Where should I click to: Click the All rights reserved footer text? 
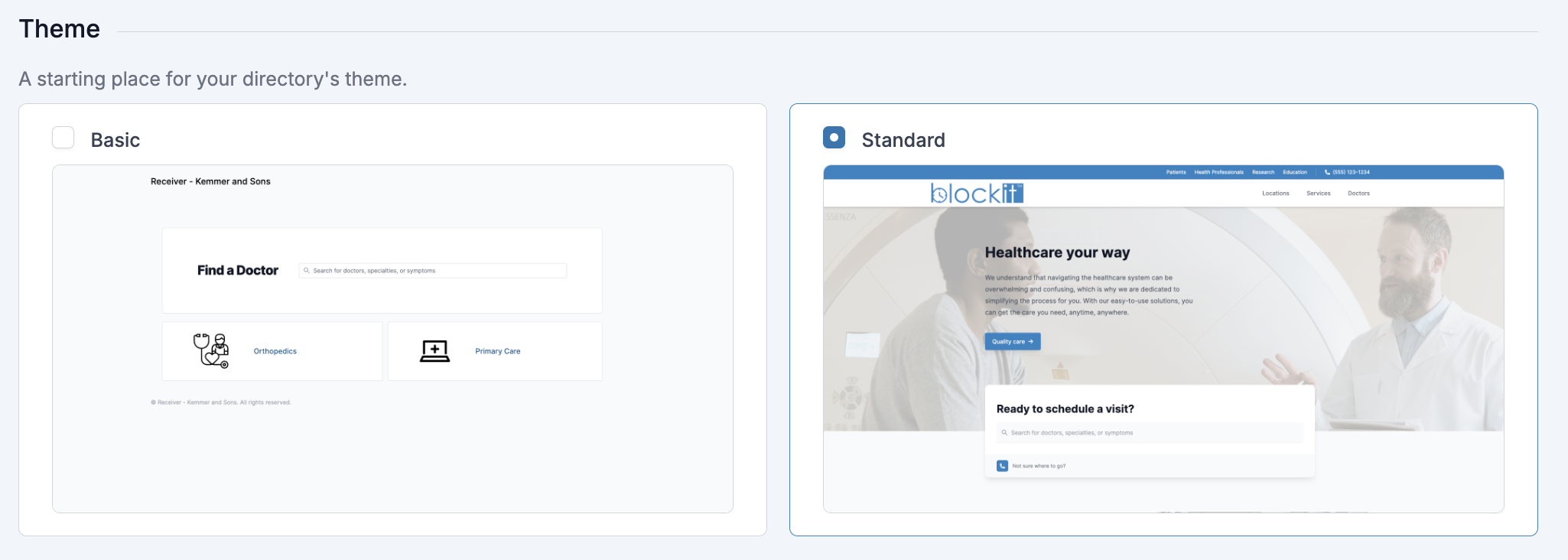tap(221, 402)
